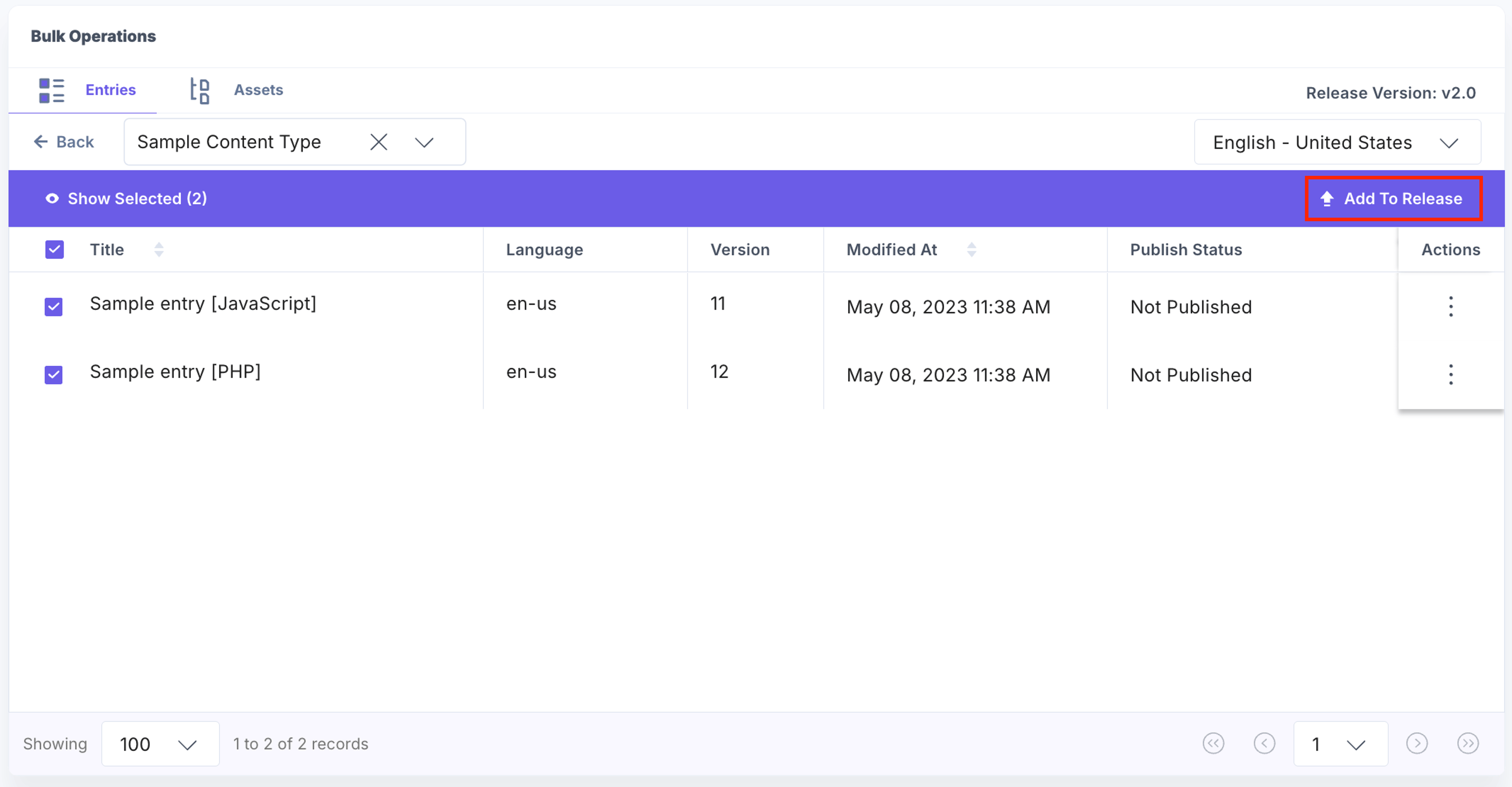Click the Language column header
1512x787 pixels.
click(x=545, y=250)
